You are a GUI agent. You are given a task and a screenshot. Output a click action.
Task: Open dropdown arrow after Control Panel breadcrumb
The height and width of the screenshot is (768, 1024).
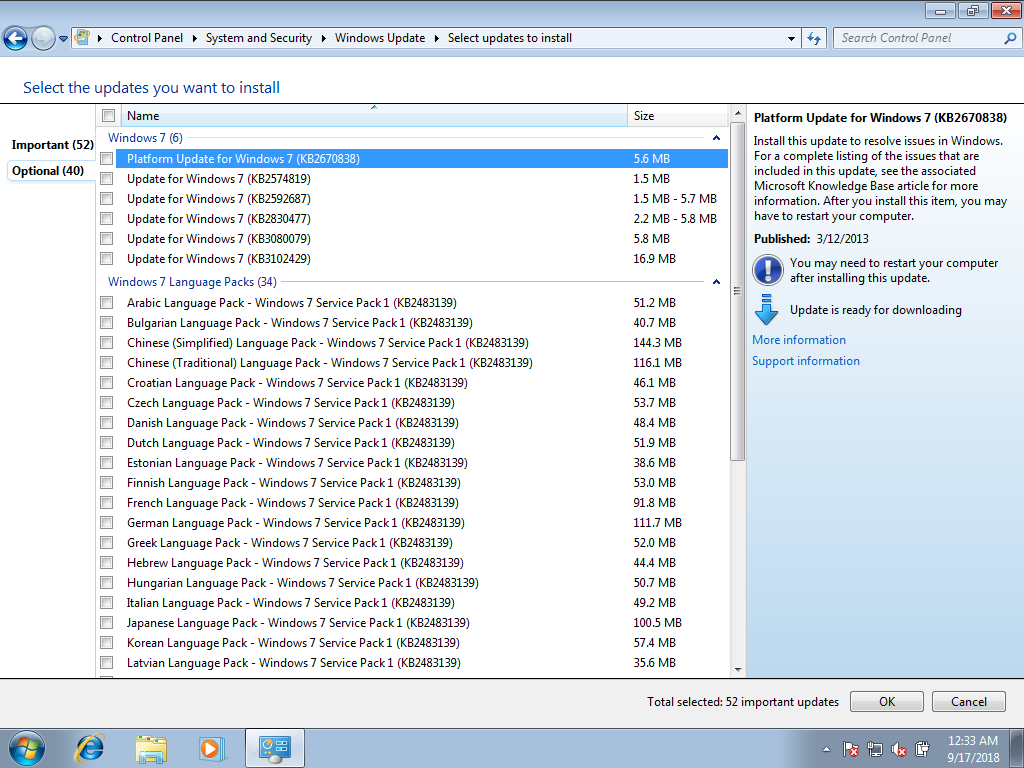click(195, 39)
